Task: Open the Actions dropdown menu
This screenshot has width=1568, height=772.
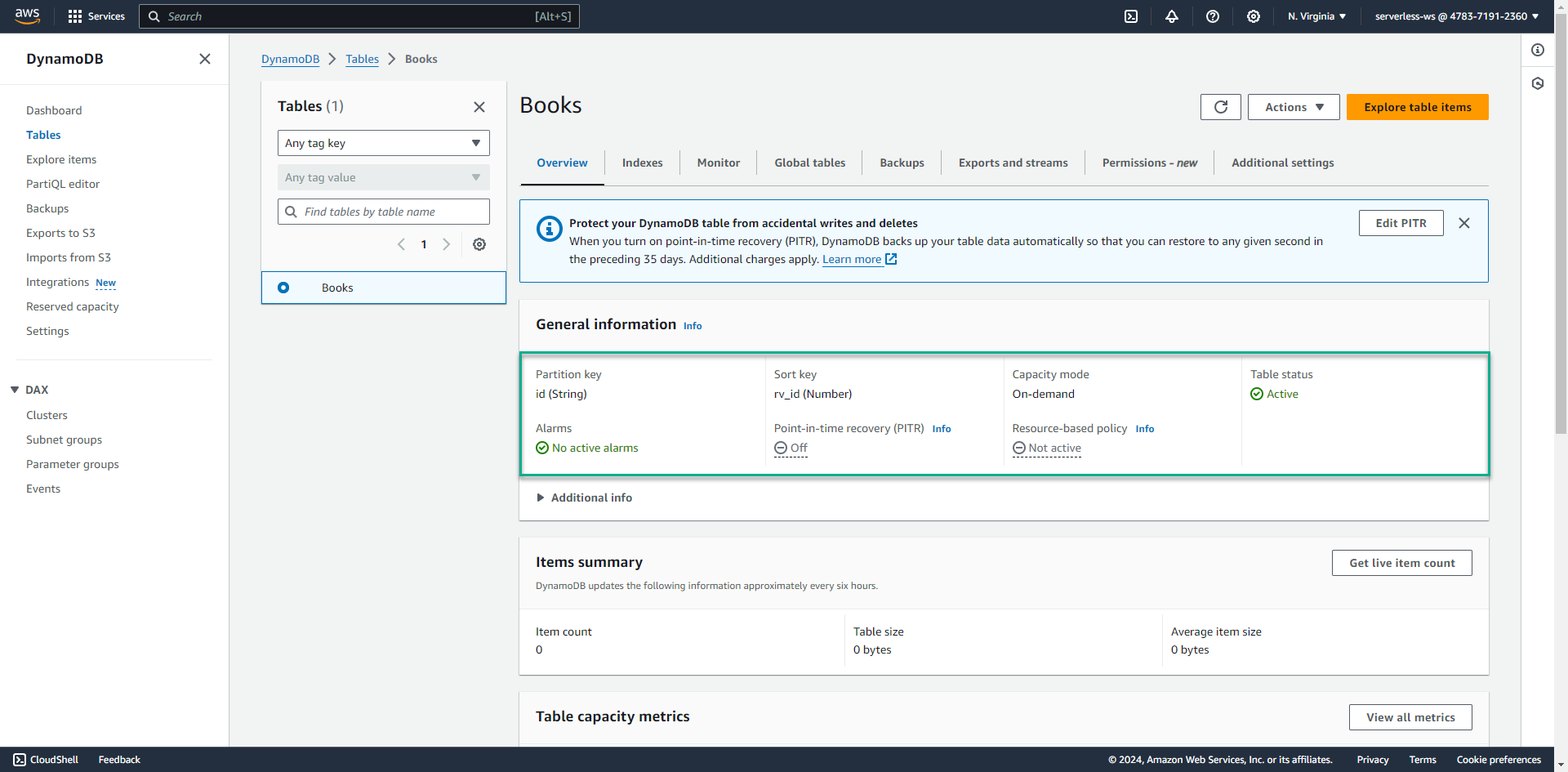Action: point(1294,107)
